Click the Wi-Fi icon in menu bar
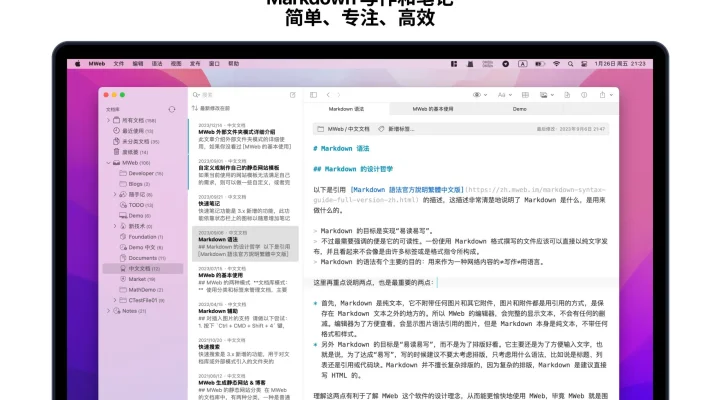This screenshot has height=400, width=720. pyautogui.click(x=556, y=64)
